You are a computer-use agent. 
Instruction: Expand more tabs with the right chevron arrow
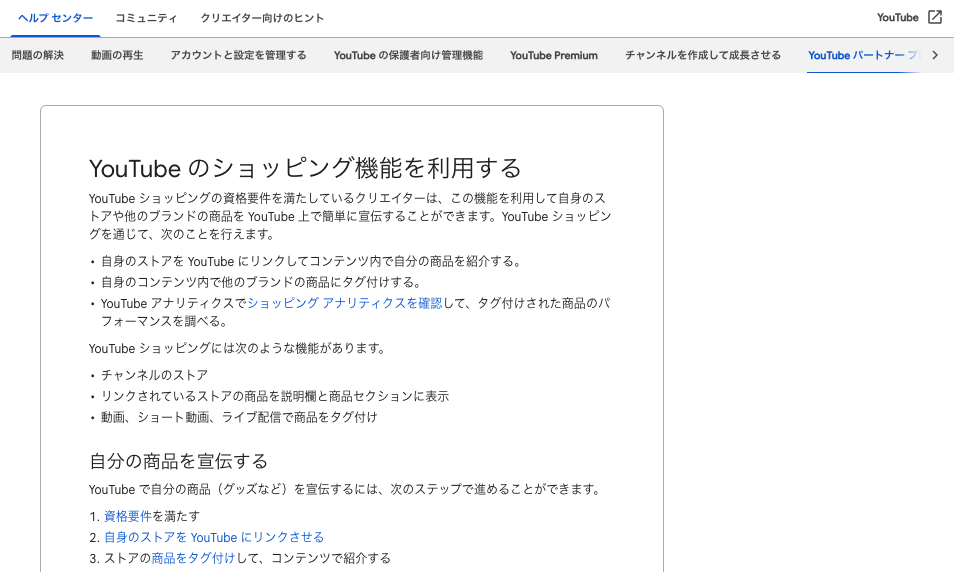[935, 55]
